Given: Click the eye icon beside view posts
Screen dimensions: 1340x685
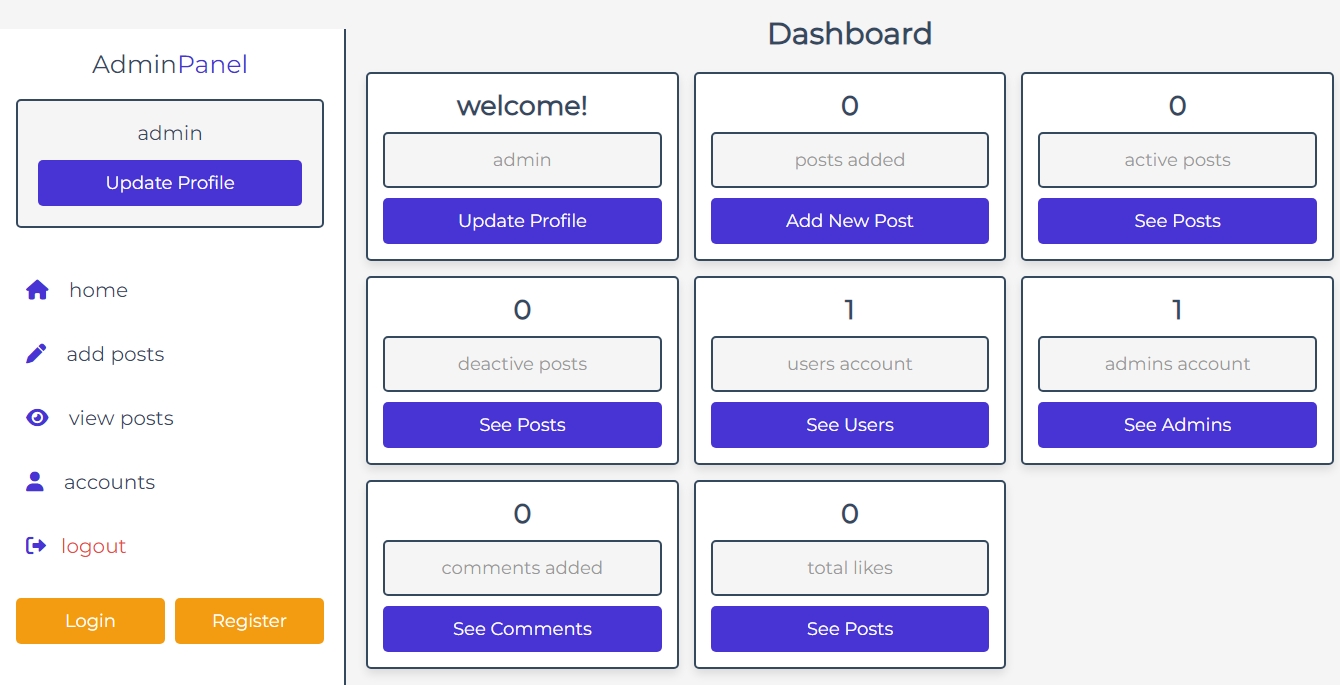Looking at the screenshot, I should [37, 418].
